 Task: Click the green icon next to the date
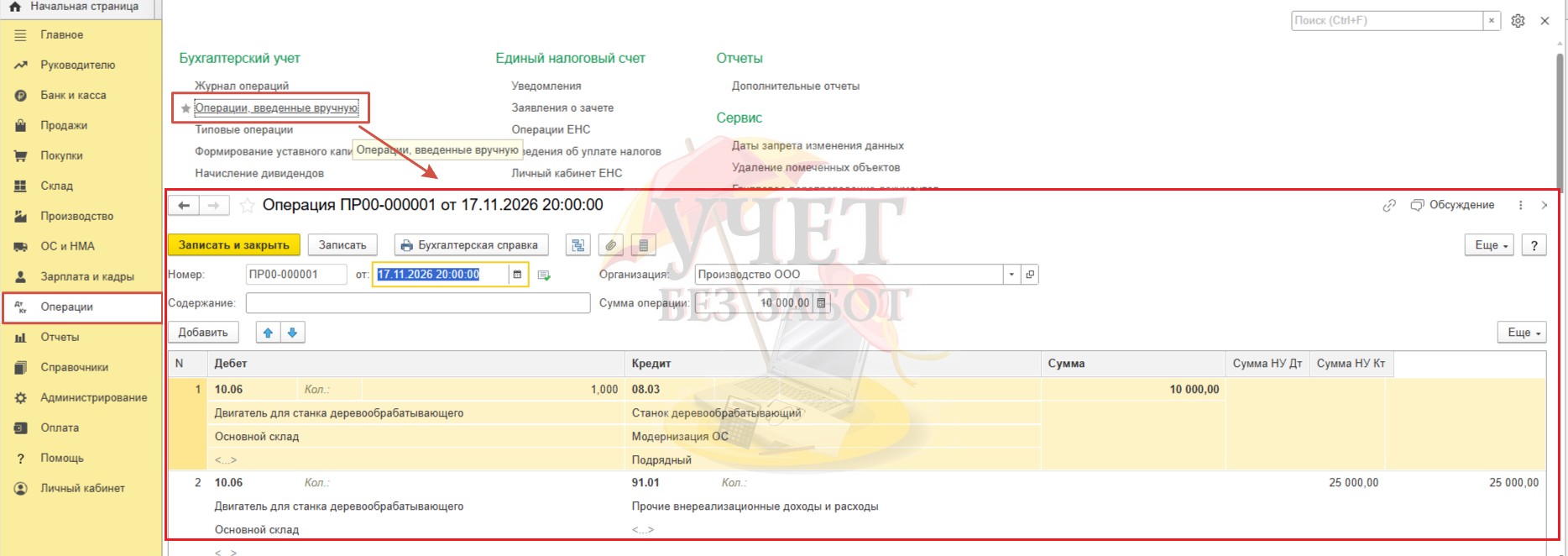[x=544, y=275]
